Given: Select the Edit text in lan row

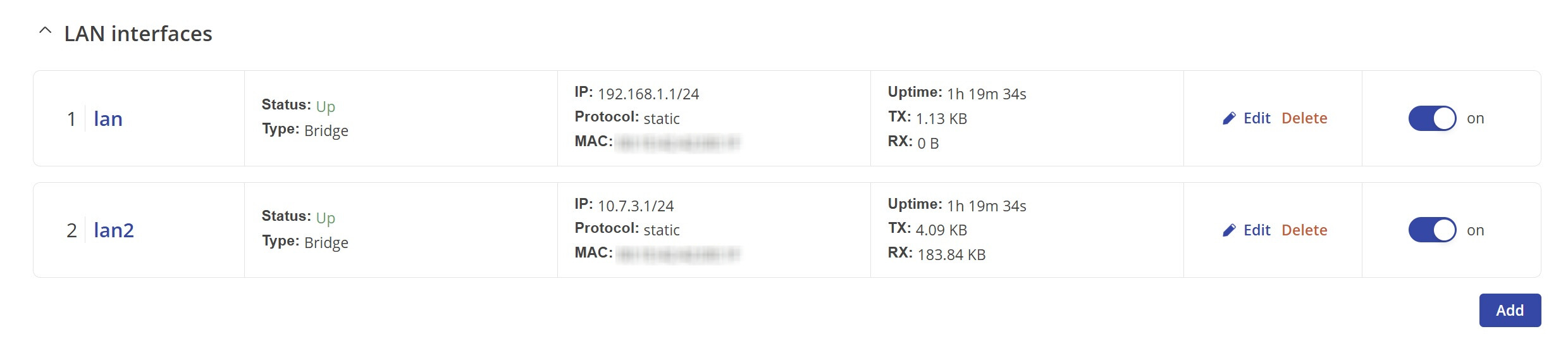Looking at the screenshot, I should tap(1257, 118).
